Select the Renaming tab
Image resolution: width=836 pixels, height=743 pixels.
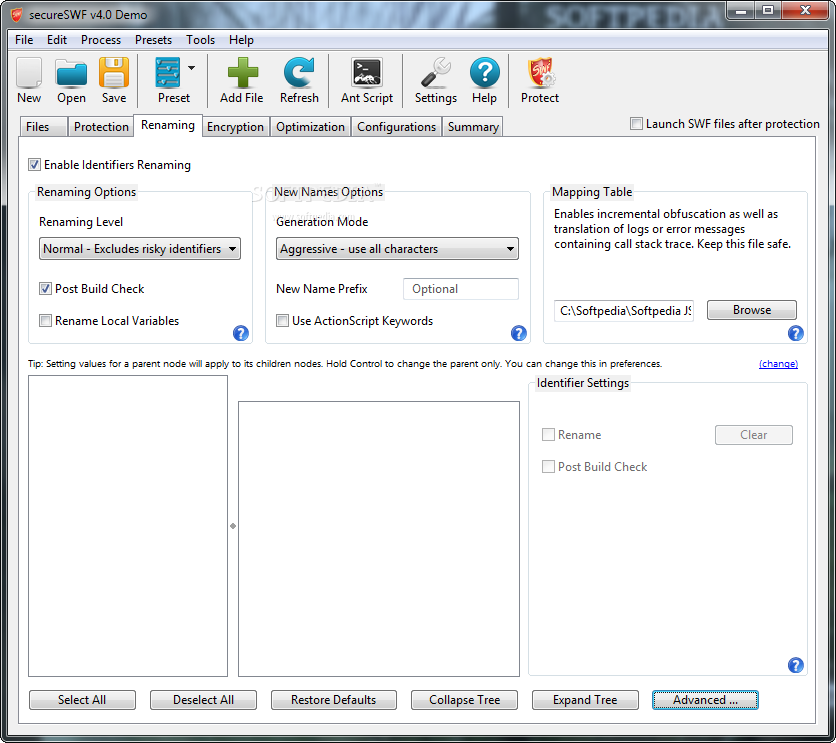point(168,125)
